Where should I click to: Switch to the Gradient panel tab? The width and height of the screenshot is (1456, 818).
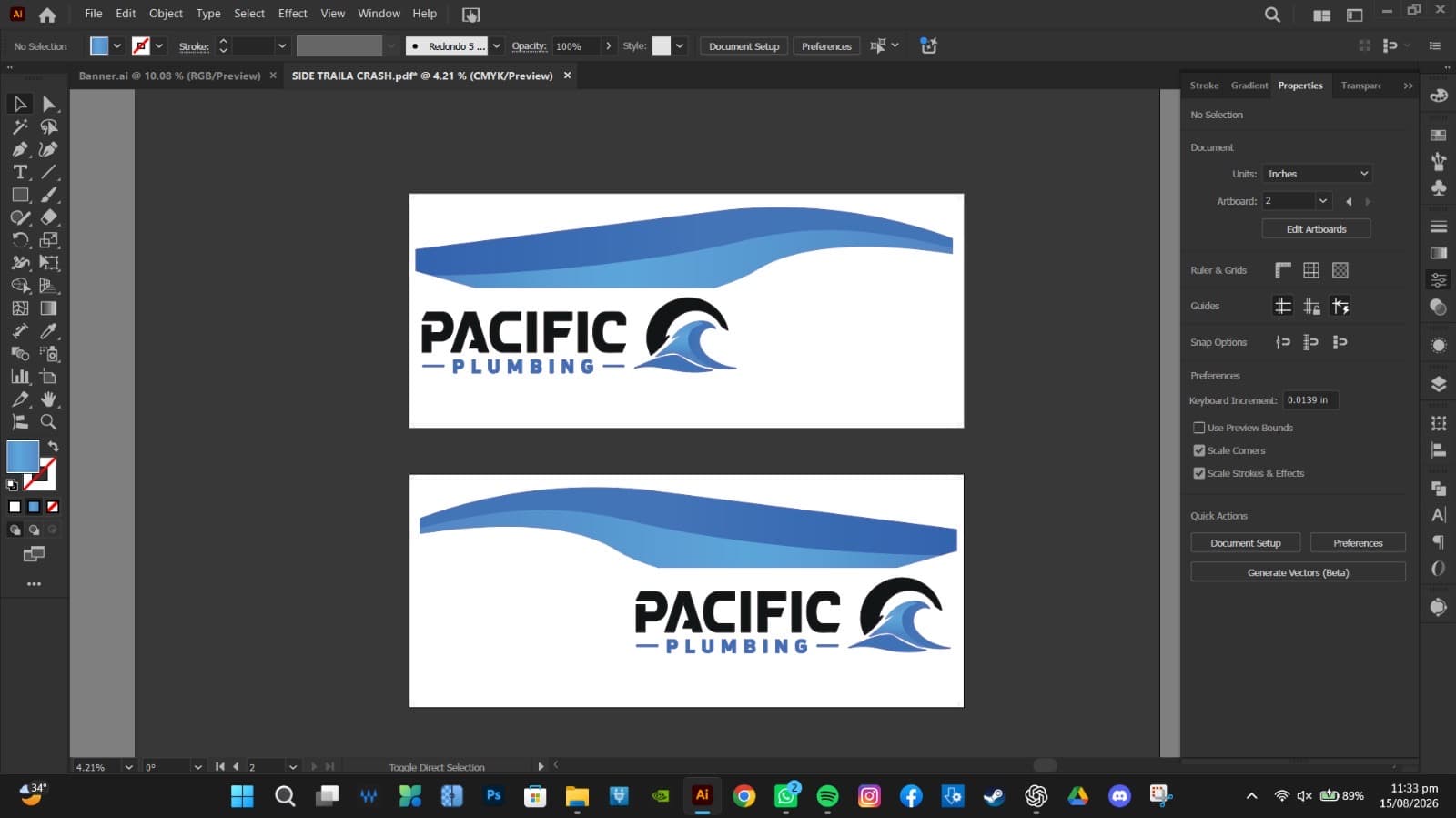point(1249,86)
